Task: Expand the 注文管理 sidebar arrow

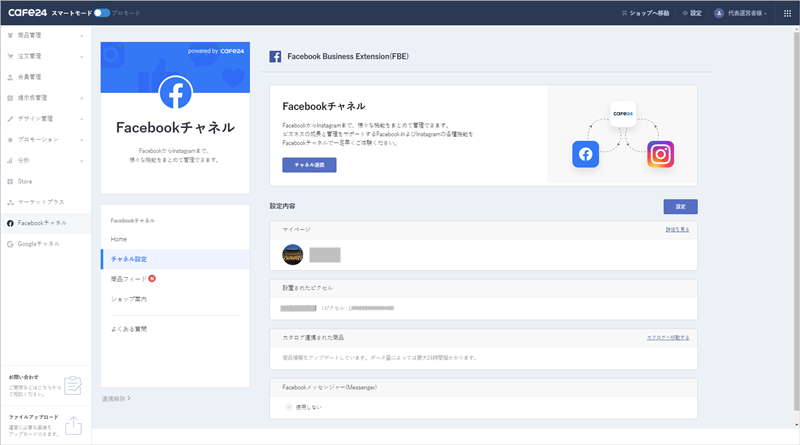Action: 82,57
